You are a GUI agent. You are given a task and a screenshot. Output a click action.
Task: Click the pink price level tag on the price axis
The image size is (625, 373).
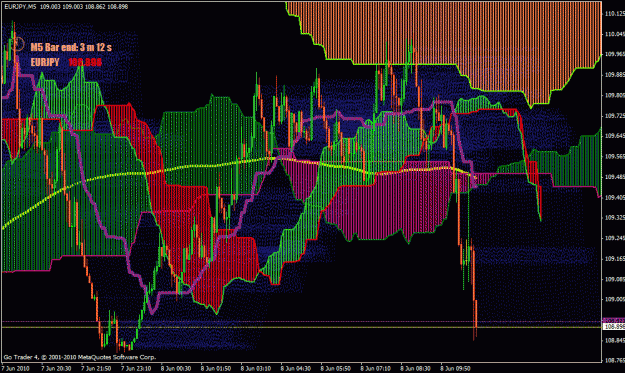tap(614, 320)
